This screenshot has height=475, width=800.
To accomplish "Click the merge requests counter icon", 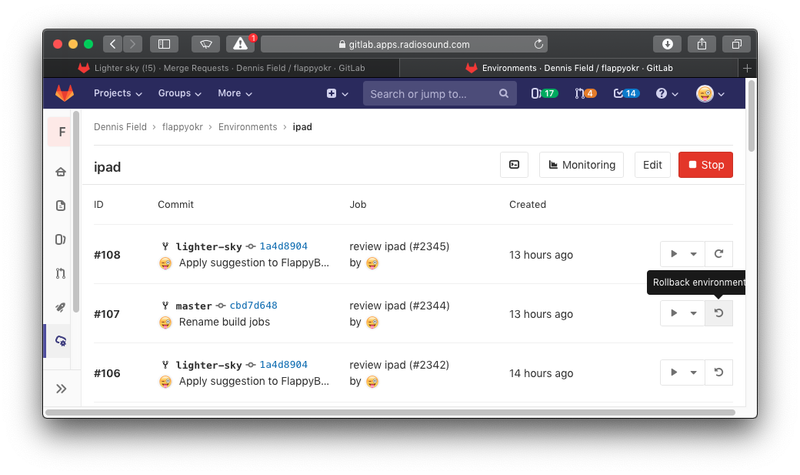I will 585,94.
